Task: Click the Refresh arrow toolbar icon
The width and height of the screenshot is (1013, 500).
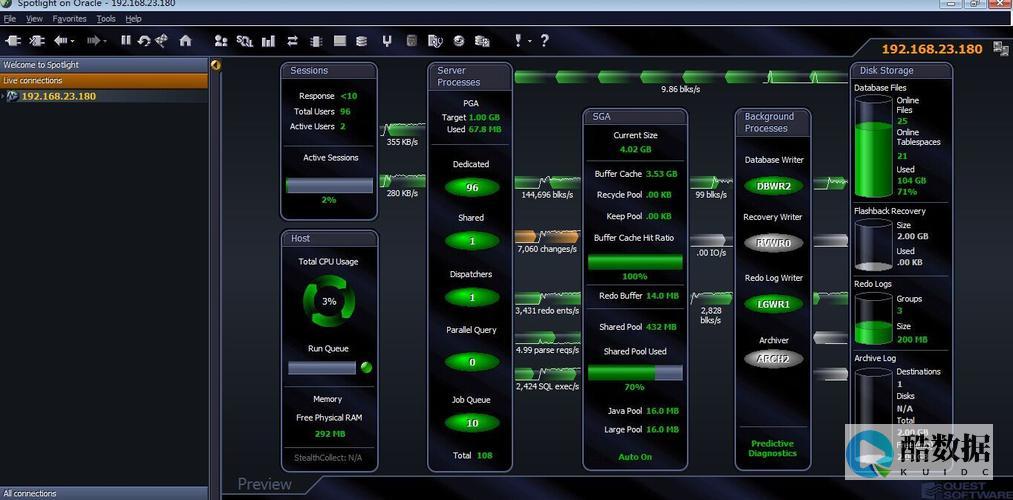Action: (x=143, y=41)
